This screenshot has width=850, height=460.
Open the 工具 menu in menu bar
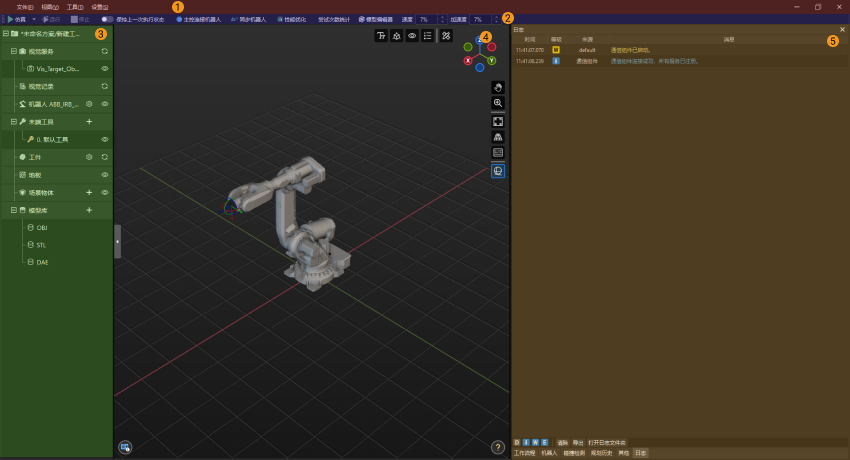click(75, 6)
